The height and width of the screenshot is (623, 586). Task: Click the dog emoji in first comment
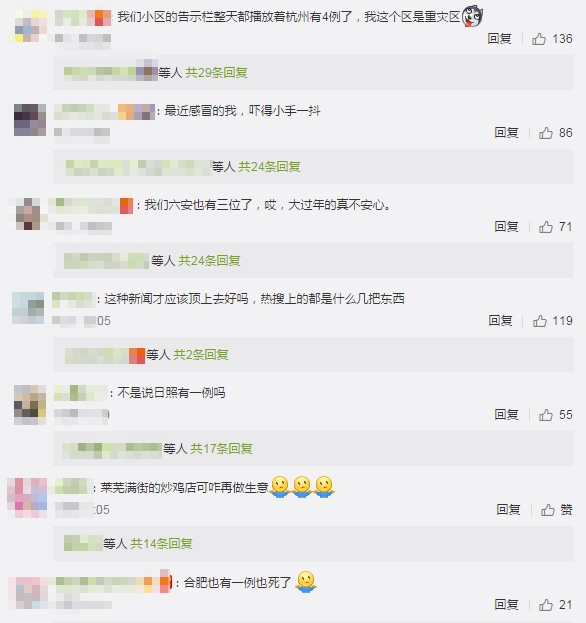[x=472, y=16]
